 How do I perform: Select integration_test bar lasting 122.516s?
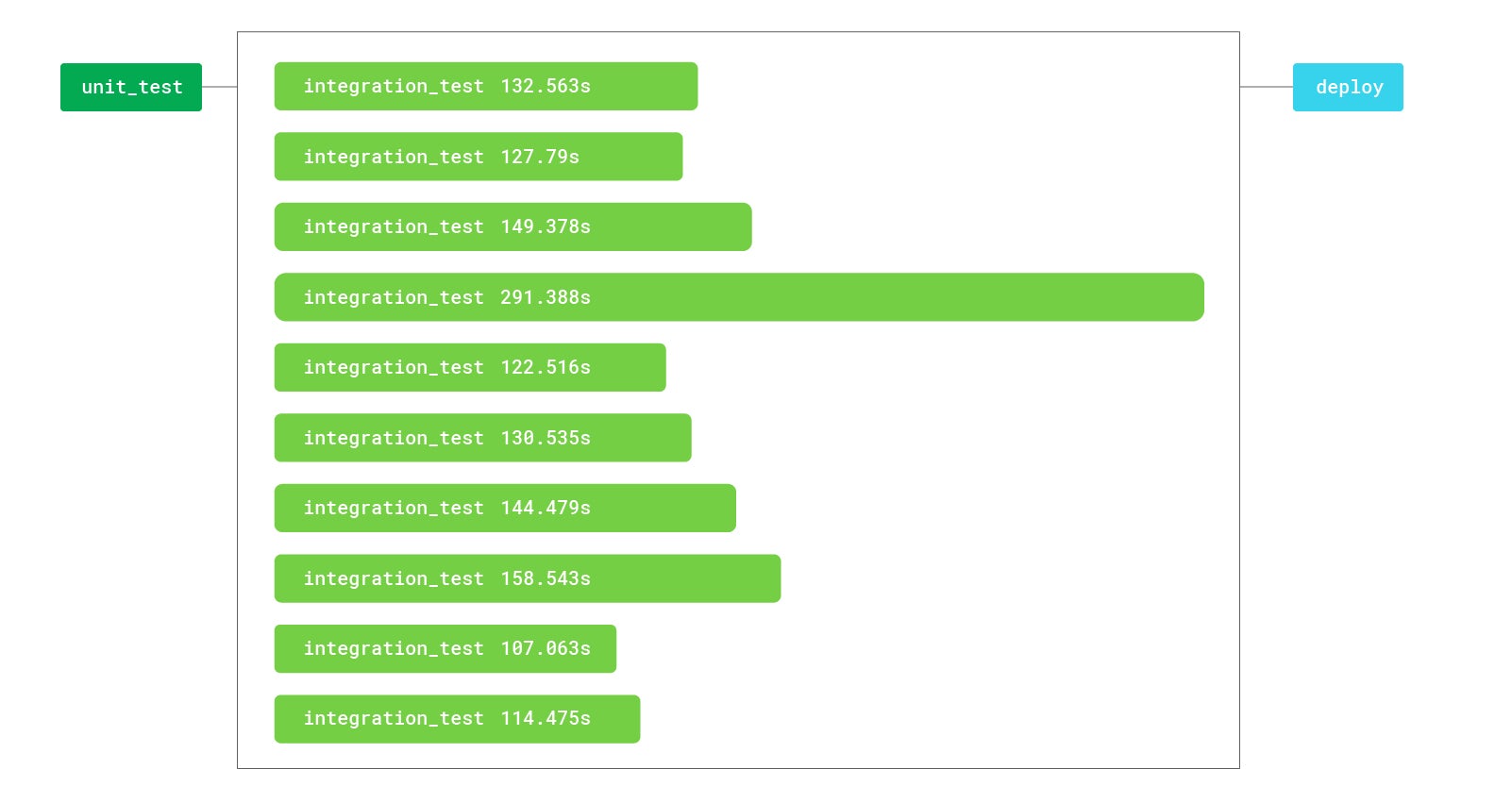point(470,367)
